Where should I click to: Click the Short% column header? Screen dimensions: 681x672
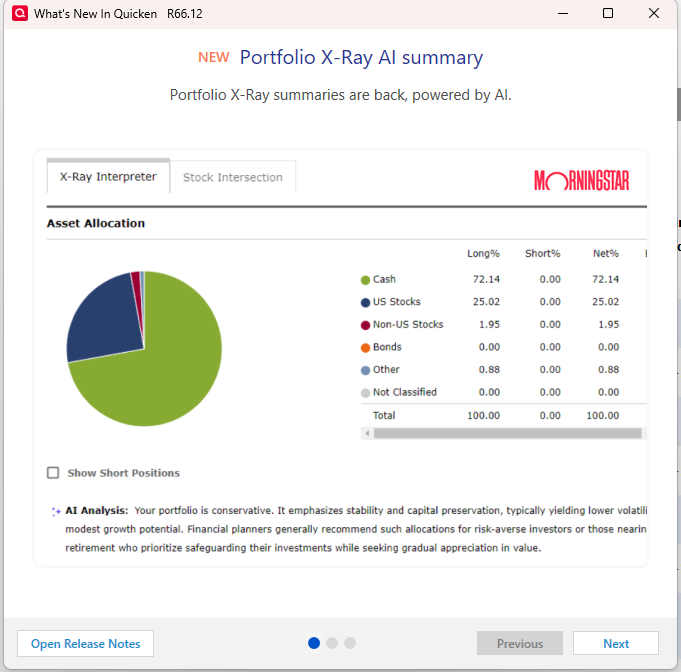point(542,253)
